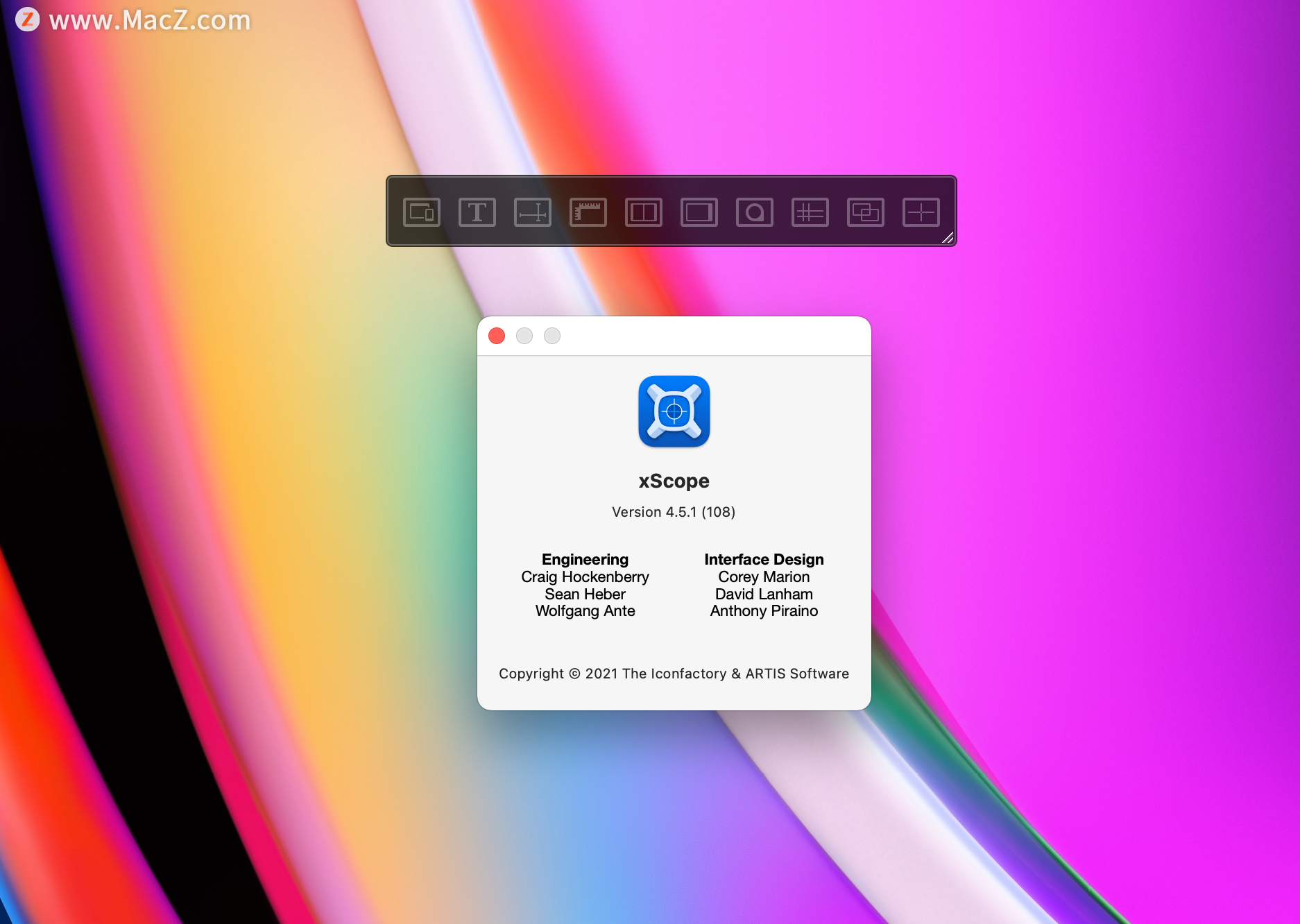The image size is (1300, 924).
Task: Click the name "Wolfgang Ante"
Action: coord(585,611)
